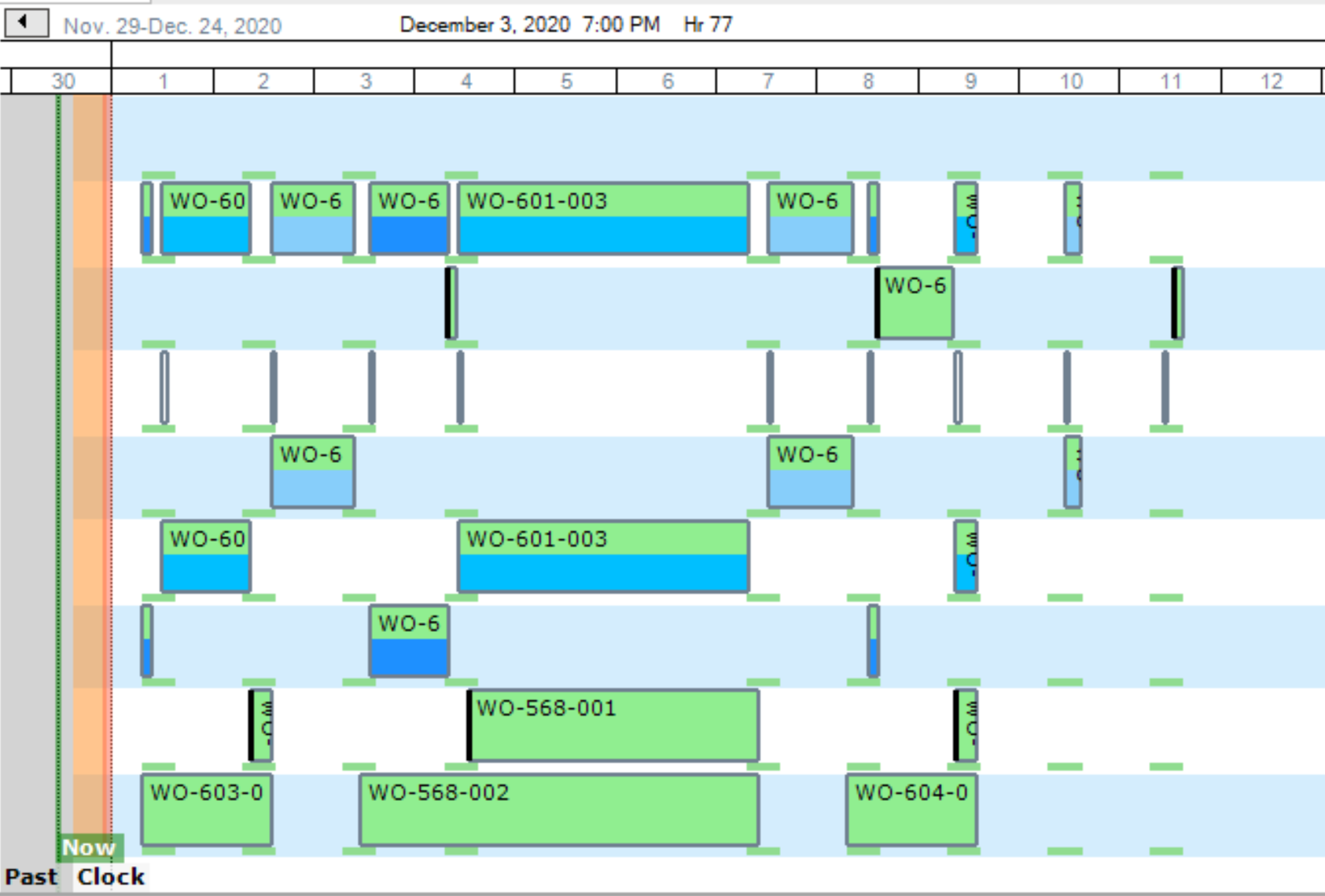
Task: Switch to the Clock tab
Action: 110,876
